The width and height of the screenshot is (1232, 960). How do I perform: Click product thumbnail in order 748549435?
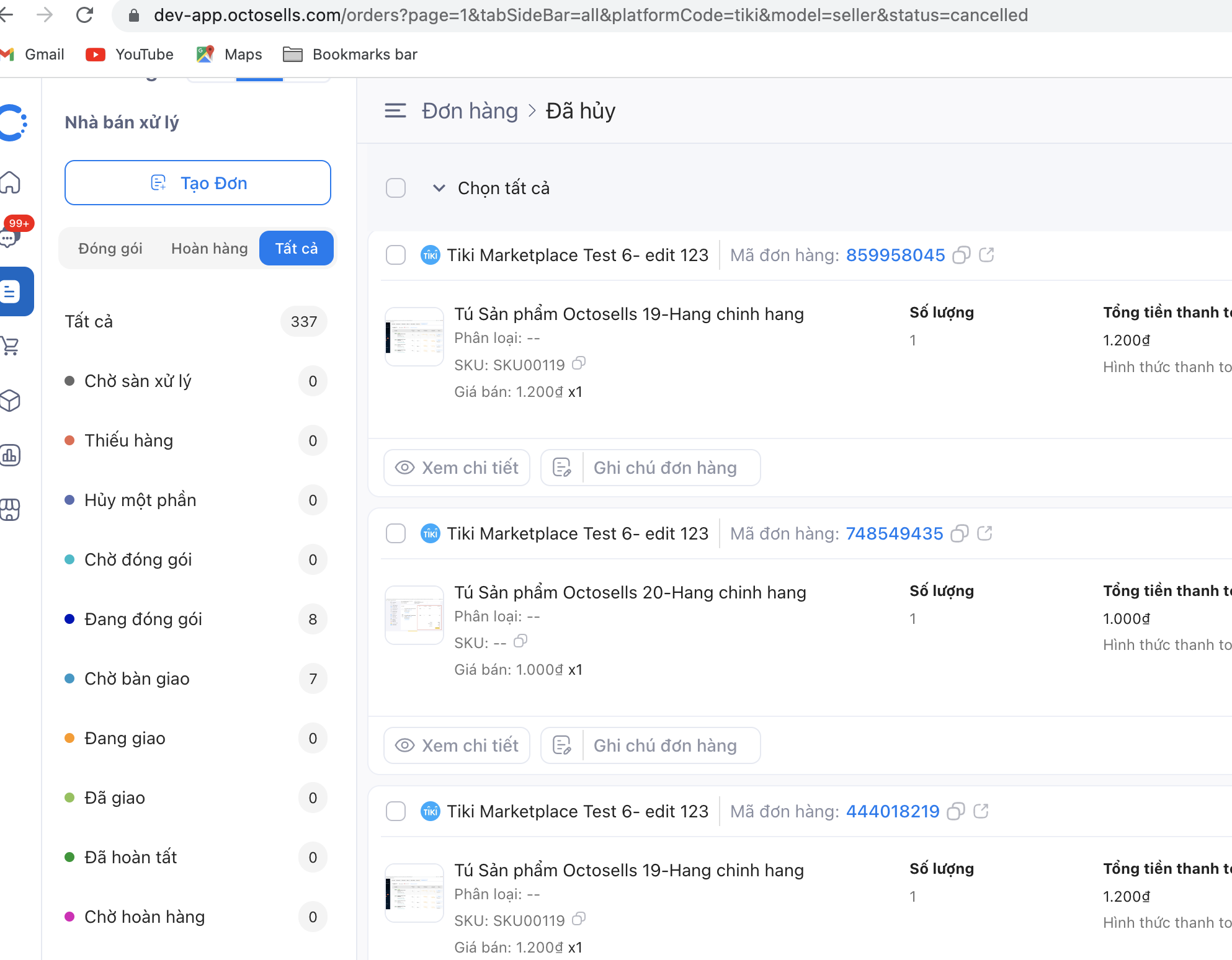point(414,615)
